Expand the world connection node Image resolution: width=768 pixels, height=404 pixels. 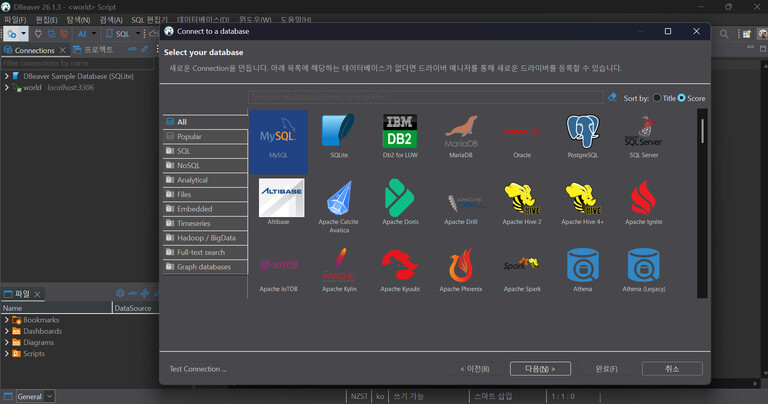(6, 87)
